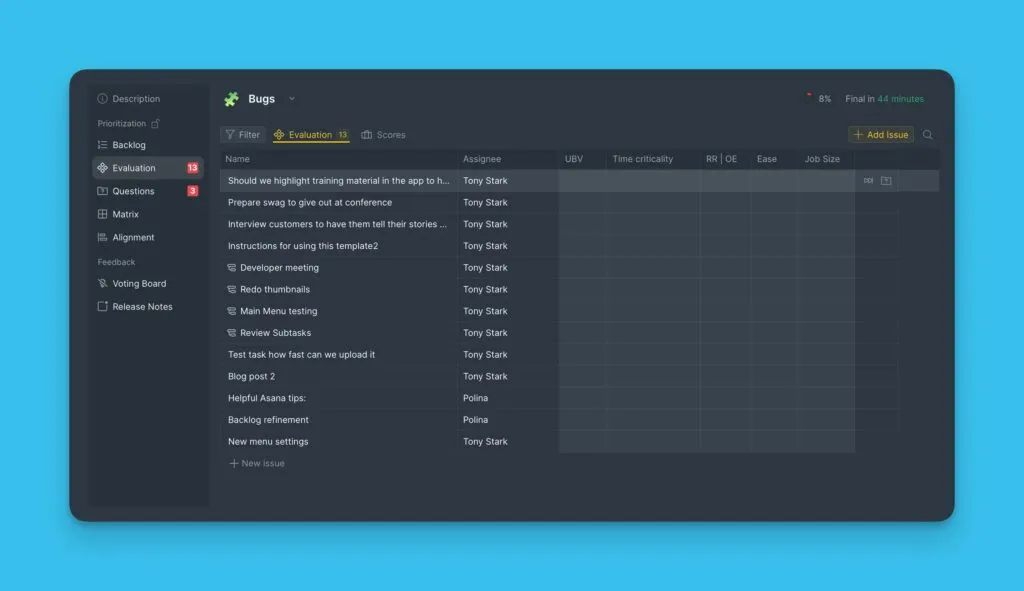Click the Add Issue button
Image resolution: width=1024 pixels, height=591 pixels.
[880, 135]
